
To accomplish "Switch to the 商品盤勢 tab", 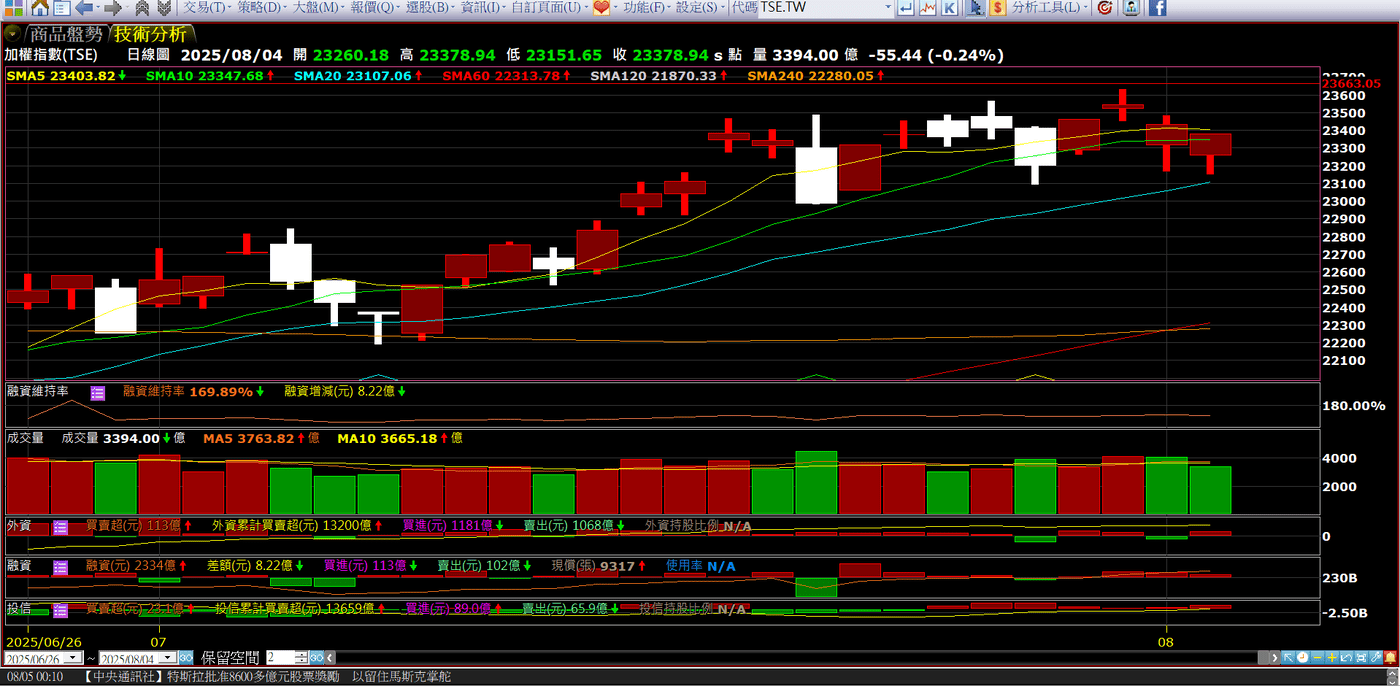I will click(x=65, y=34).
